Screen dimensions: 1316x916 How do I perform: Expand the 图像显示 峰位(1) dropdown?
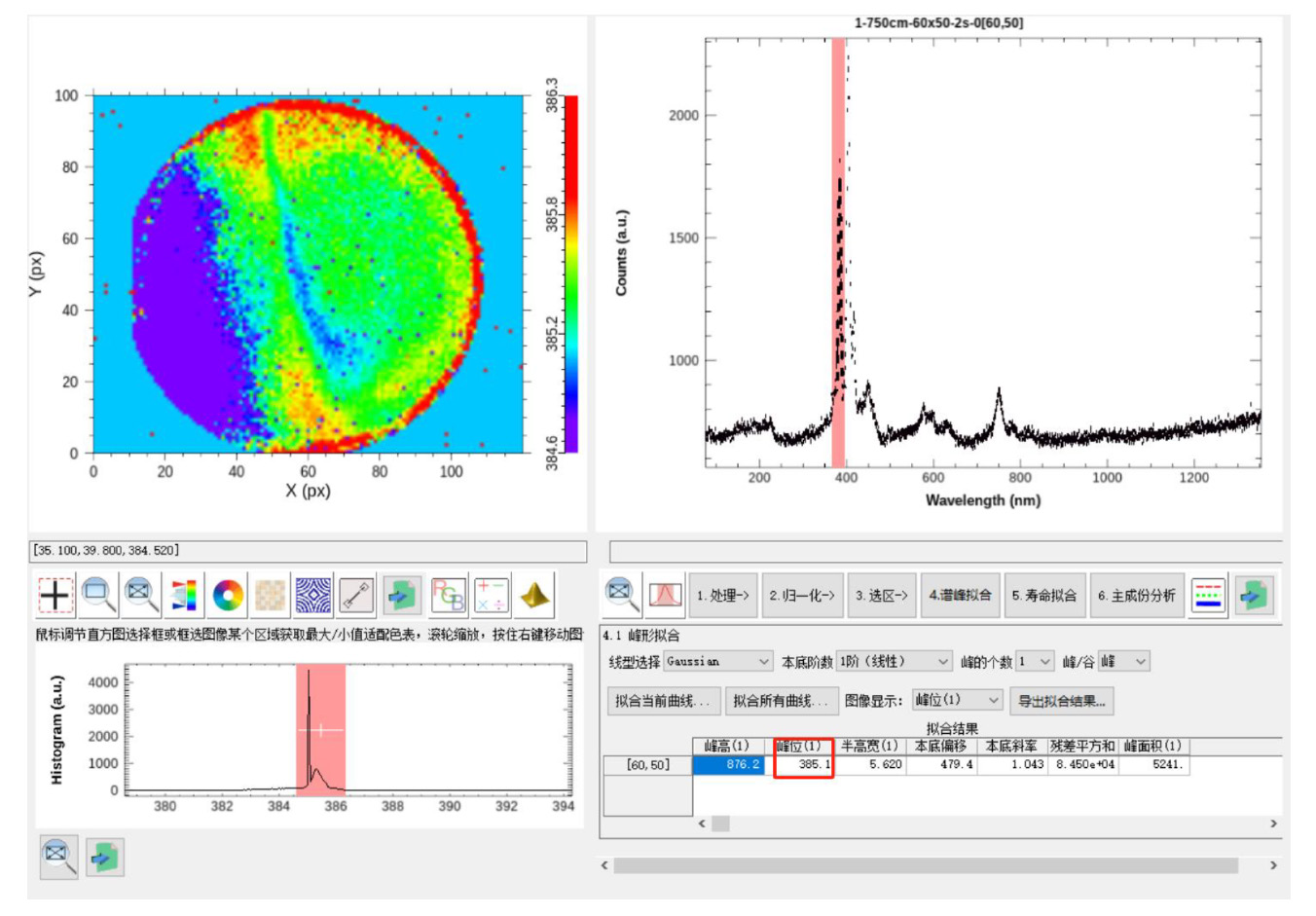(957, 700)
